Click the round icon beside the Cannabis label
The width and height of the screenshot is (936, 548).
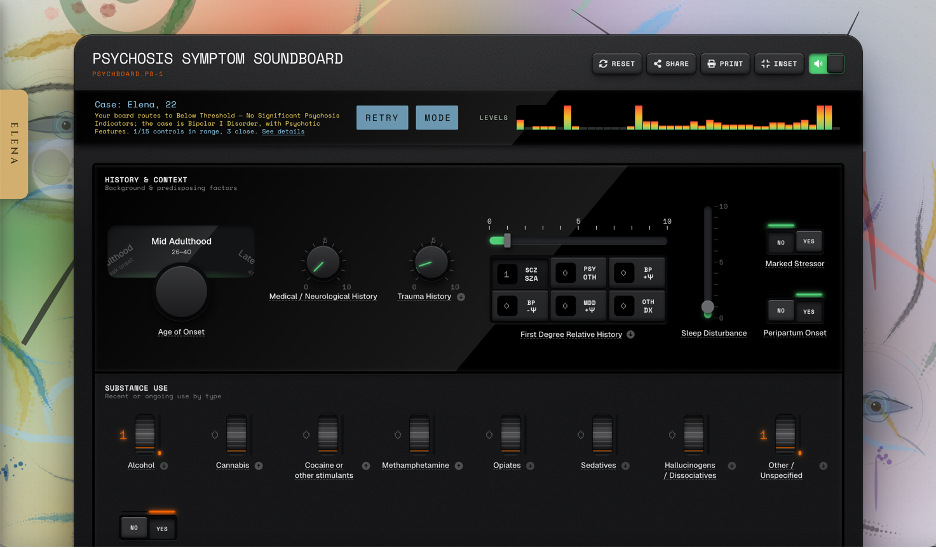(x=259, y=466)
